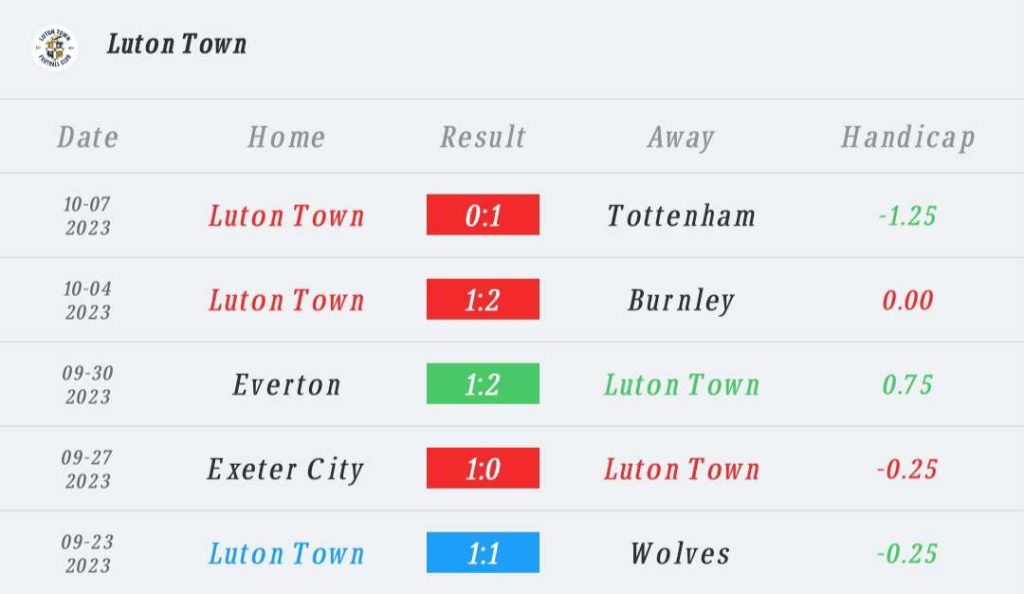Image resolution: width=1024 pixels, height=594 pixels.
Task: Click the Luton Town club crest icon
Action: point(55,48)
